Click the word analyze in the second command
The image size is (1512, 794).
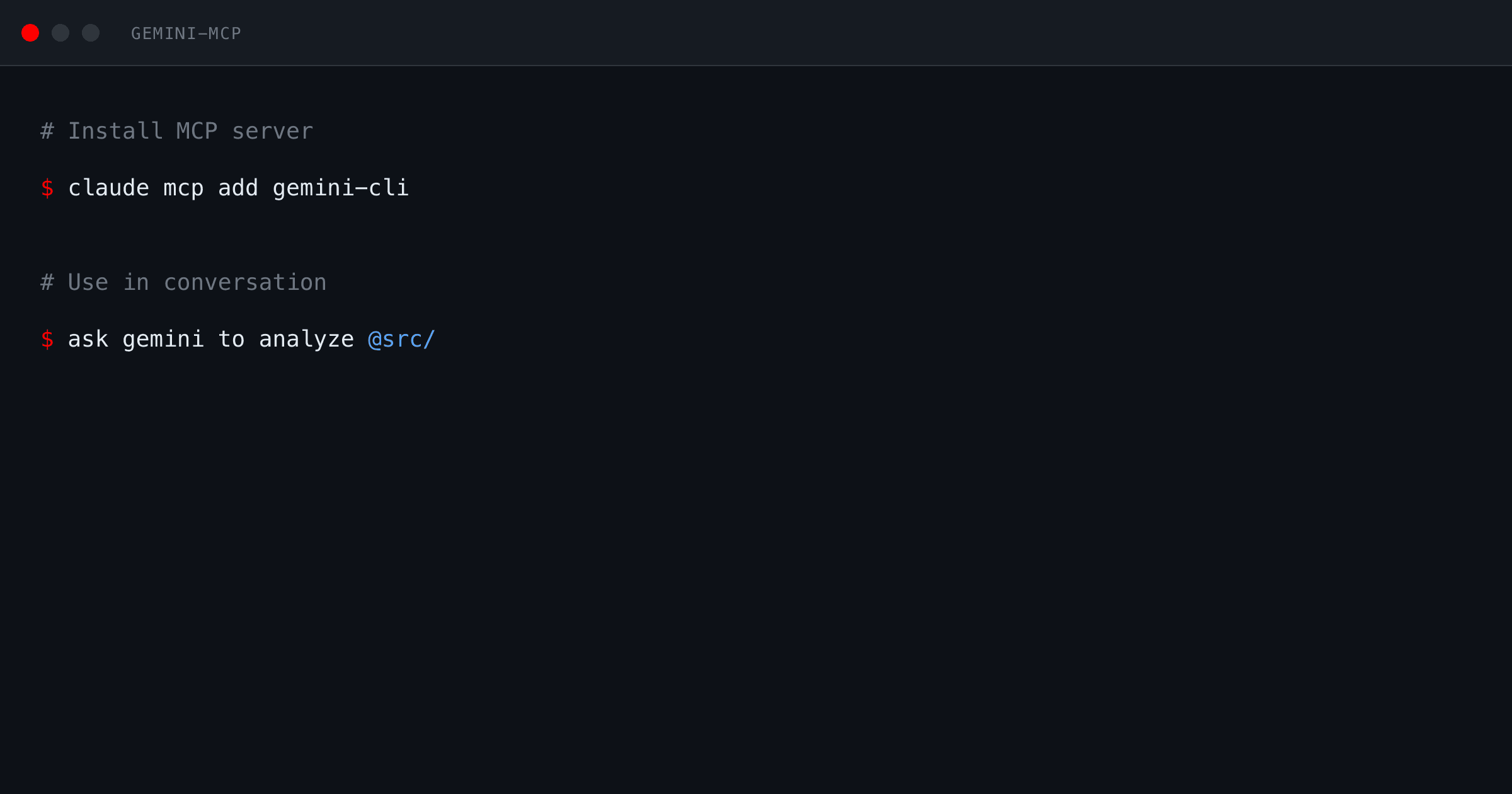tap(306, 338)
